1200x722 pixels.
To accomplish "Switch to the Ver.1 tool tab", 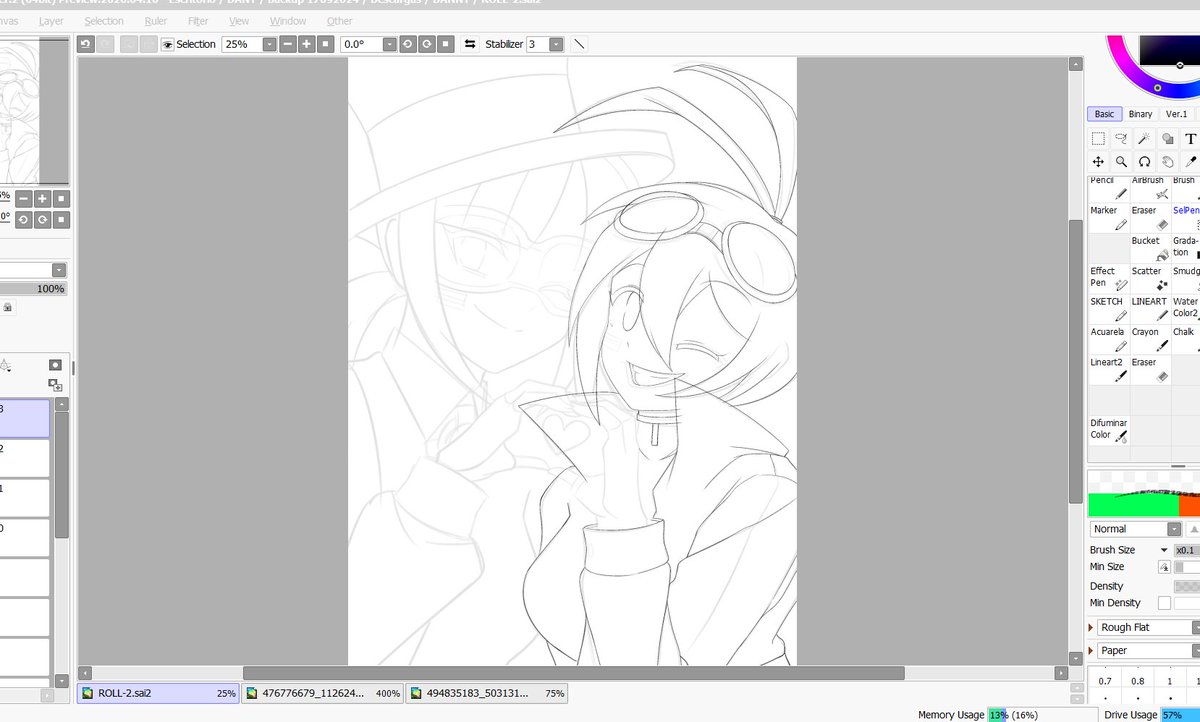I will (1176, 114).
